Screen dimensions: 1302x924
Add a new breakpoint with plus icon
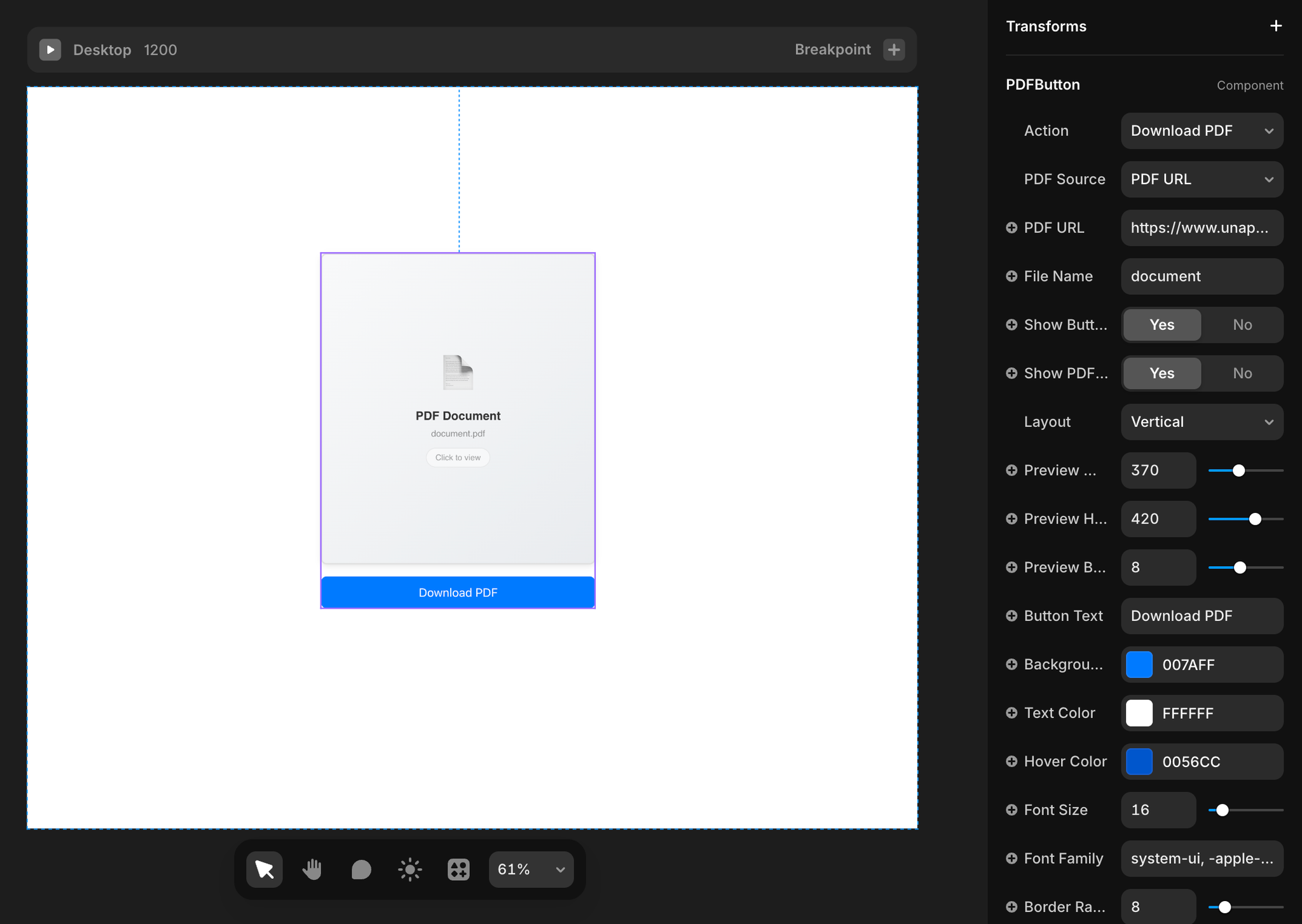tap(894, 50)
